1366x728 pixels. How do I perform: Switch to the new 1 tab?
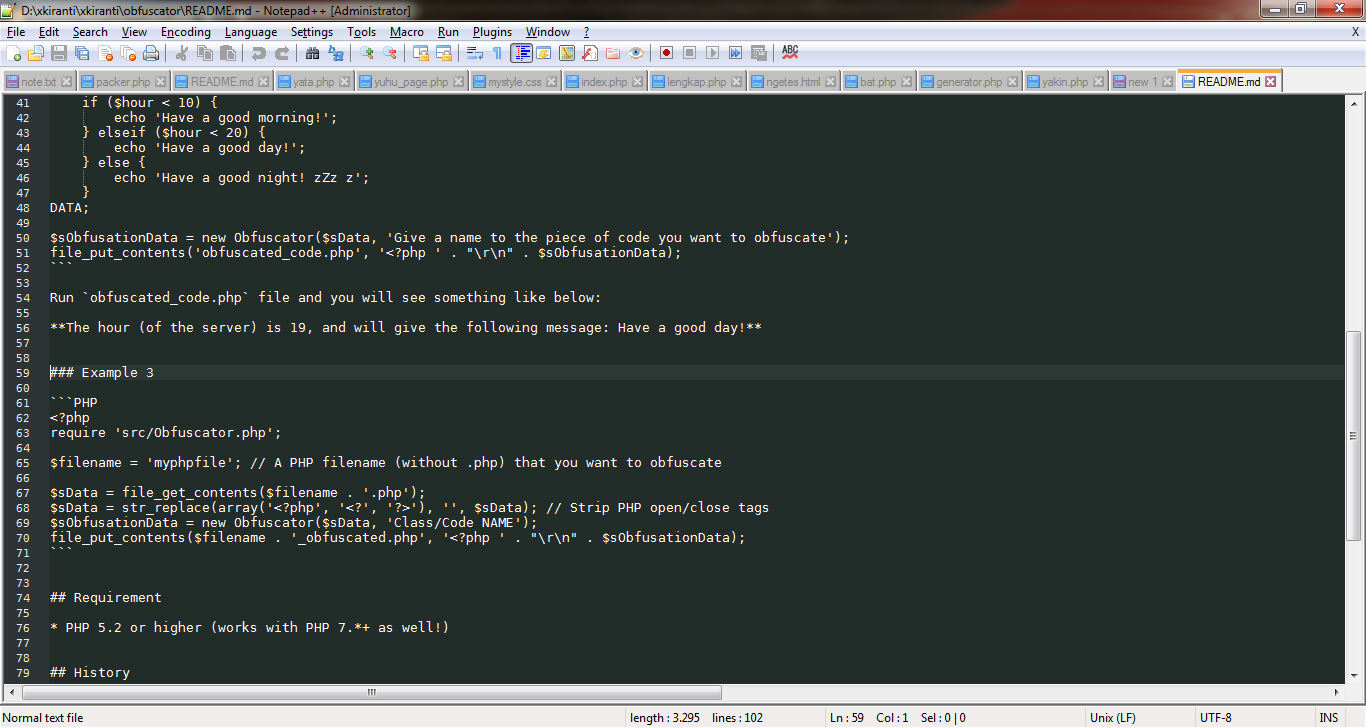coord(1142,82)
